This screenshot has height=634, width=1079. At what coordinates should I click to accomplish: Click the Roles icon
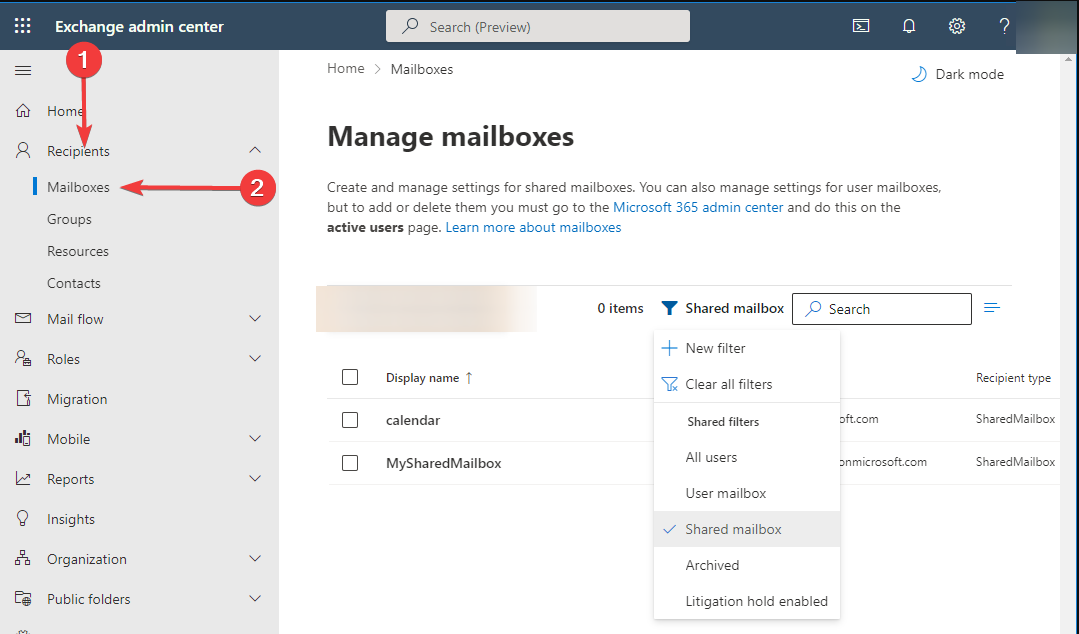pyautogui.click(x=23, y=358)
